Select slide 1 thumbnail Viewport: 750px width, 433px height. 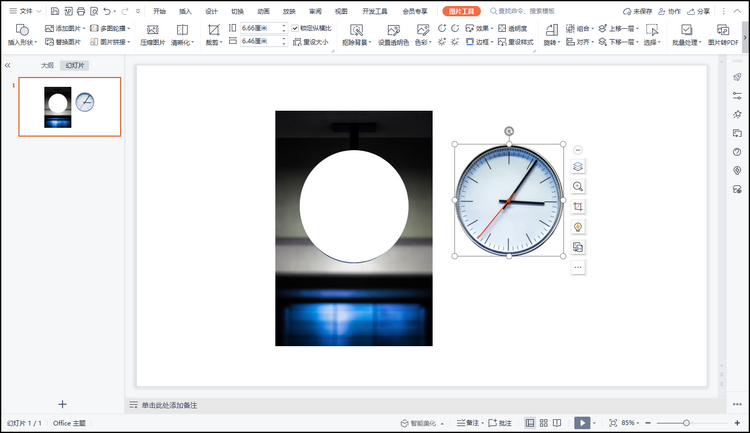click(x=70, y=107)
